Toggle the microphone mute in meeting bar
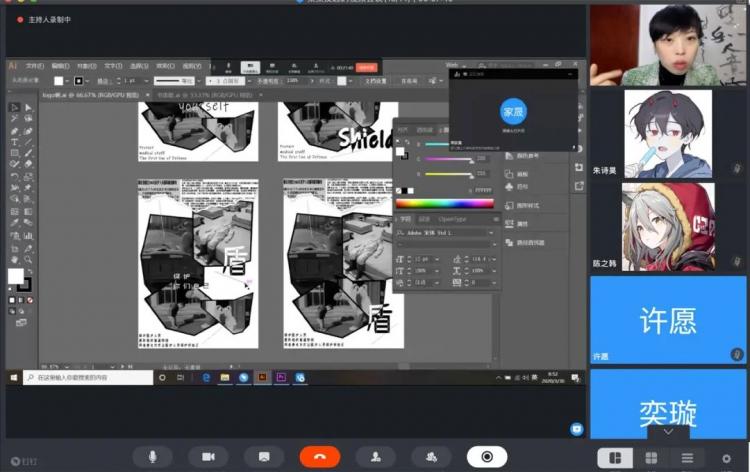This screenshot has width=750, height=472. click(153, 457)
